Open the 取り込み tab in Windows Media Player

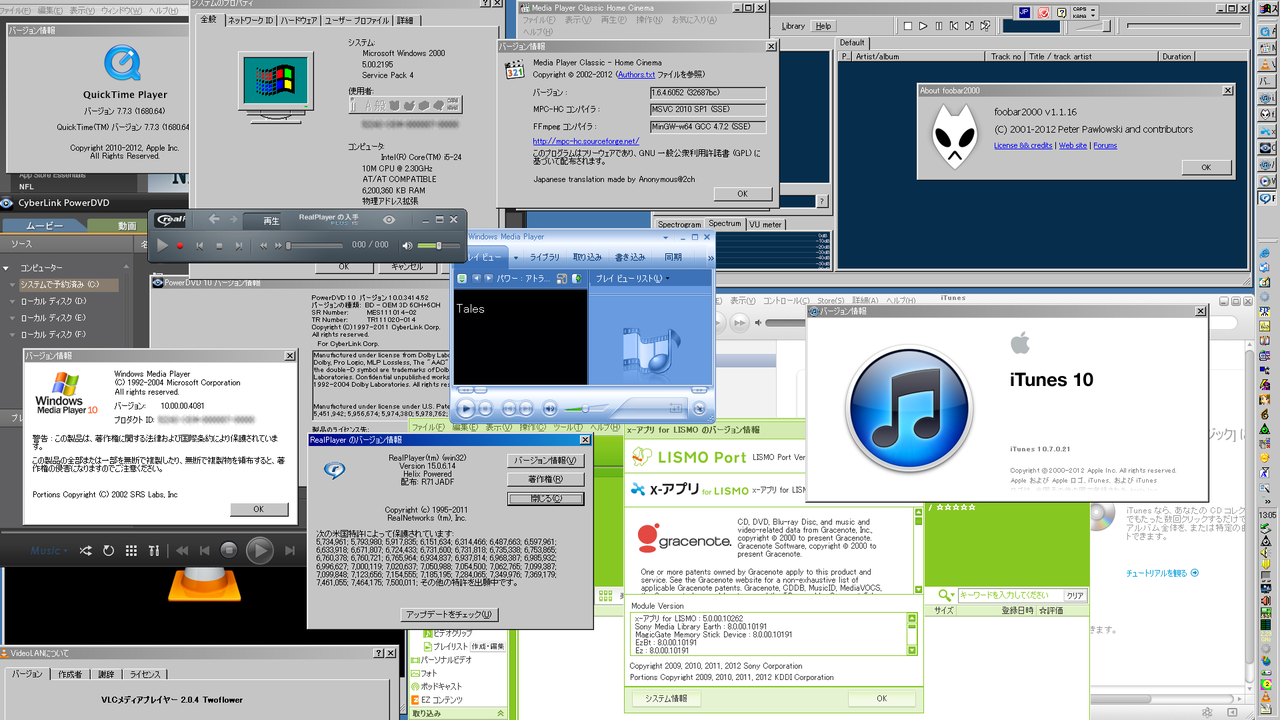[x=587, y=258]
